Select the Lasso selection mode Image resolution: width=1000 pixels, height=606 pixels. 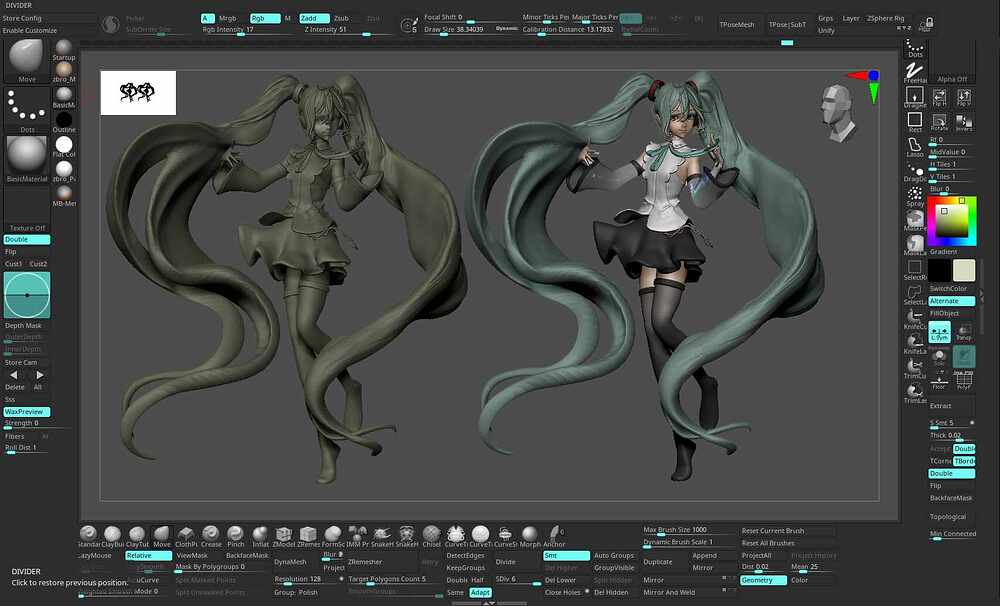[x=915, y=147]
